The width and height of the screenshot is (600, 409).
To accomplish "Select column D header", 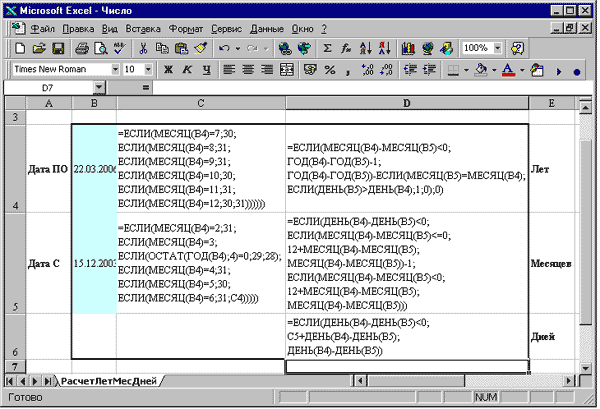I will pos(407,103).
